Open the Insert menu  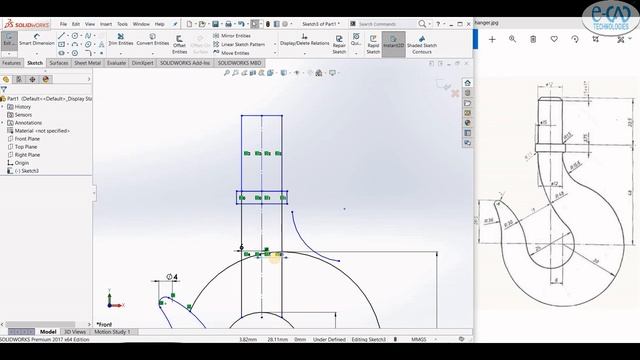click(106, 24)
